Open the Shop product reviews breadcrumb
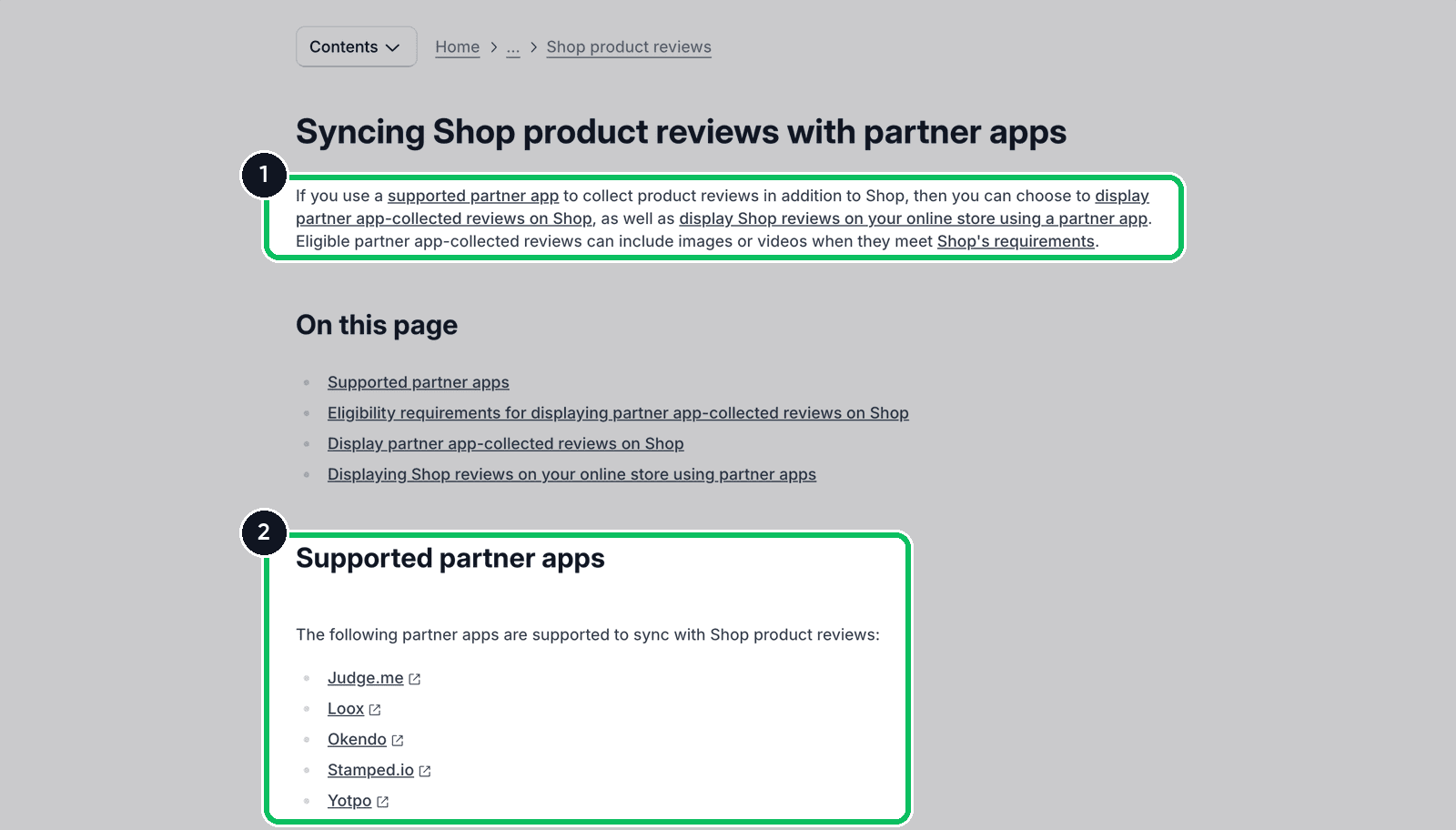The image size is (1456, 830). coord(629,47)
